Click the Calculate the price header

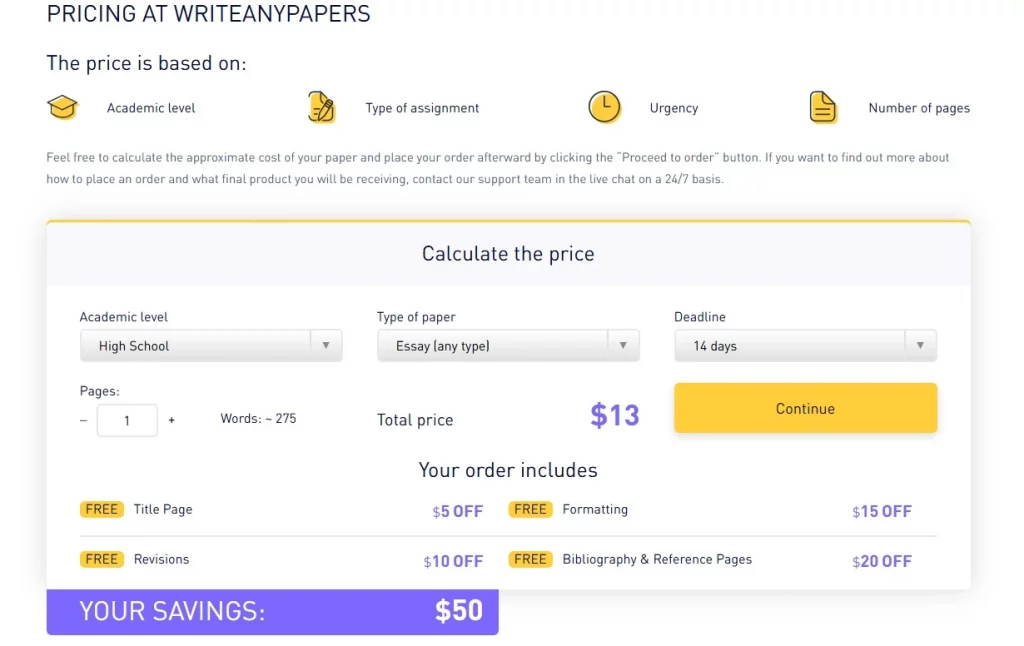point(508,253)
